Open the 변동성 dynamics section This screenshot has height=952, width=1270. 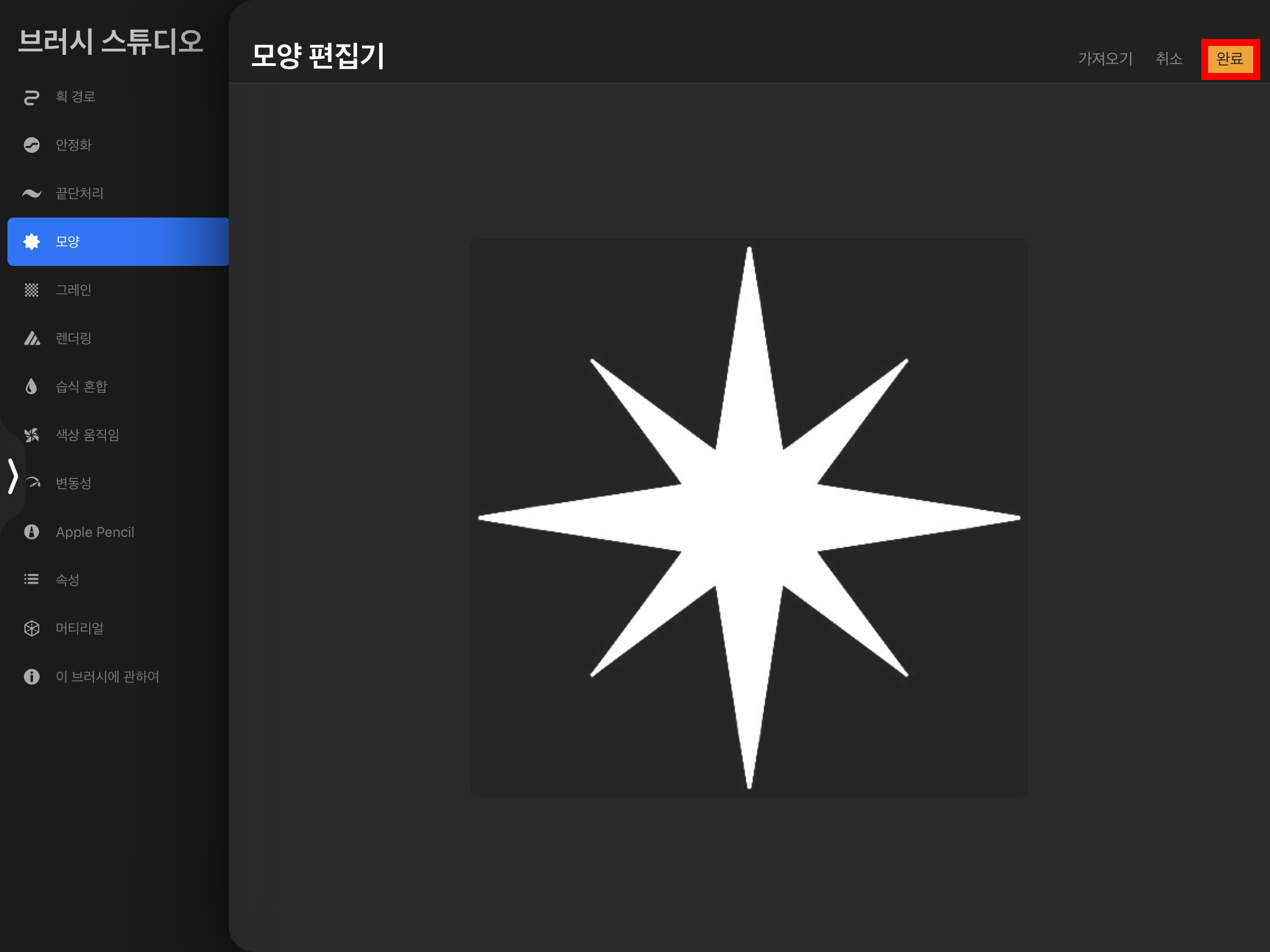[x=73, y=483]
